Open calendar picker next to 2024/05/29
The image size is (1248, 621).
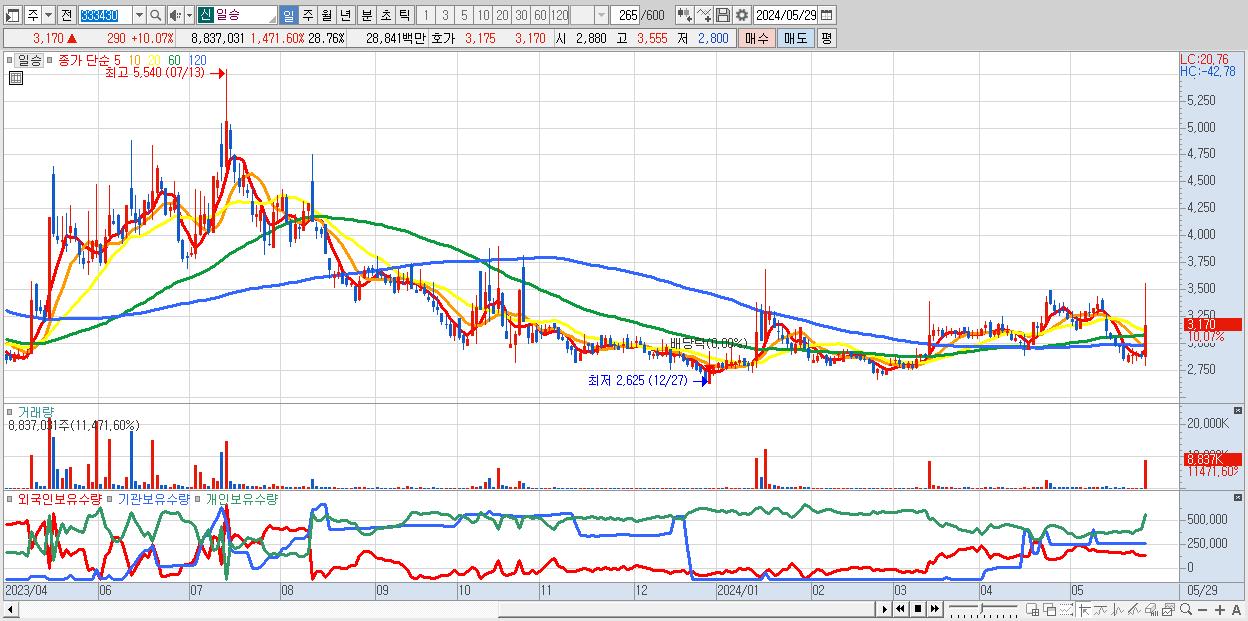point(826,15)
